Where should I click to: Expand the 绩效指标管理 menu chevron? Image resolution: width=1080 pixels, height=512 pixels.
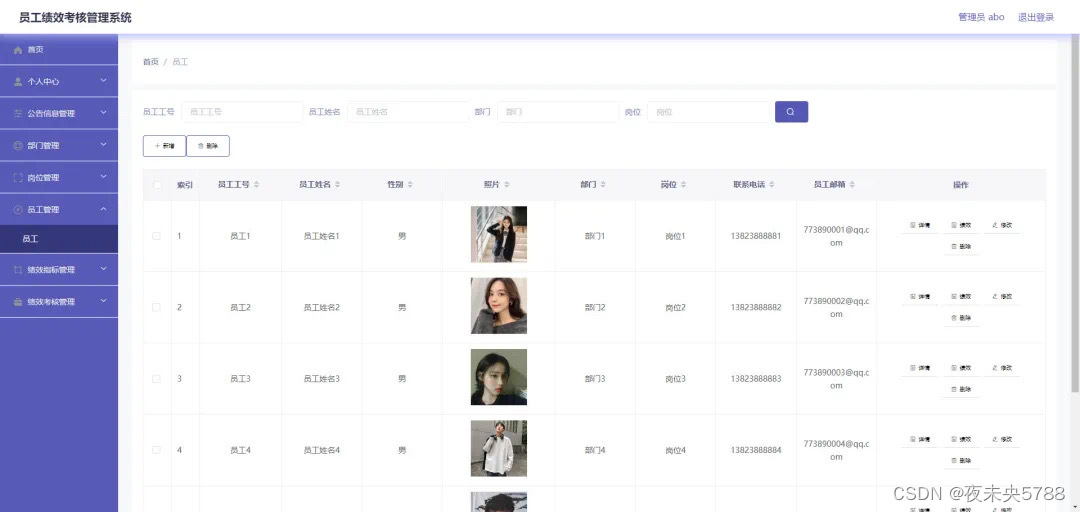103,269
